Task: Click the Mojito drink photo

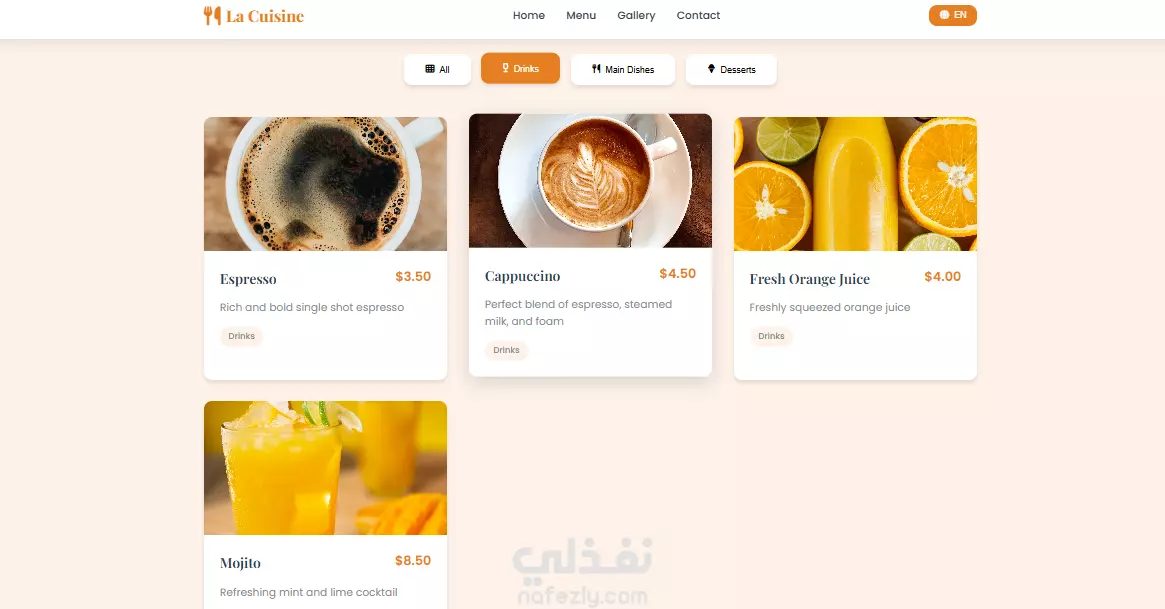Action: pyautogui.click(x=325, y=468)
